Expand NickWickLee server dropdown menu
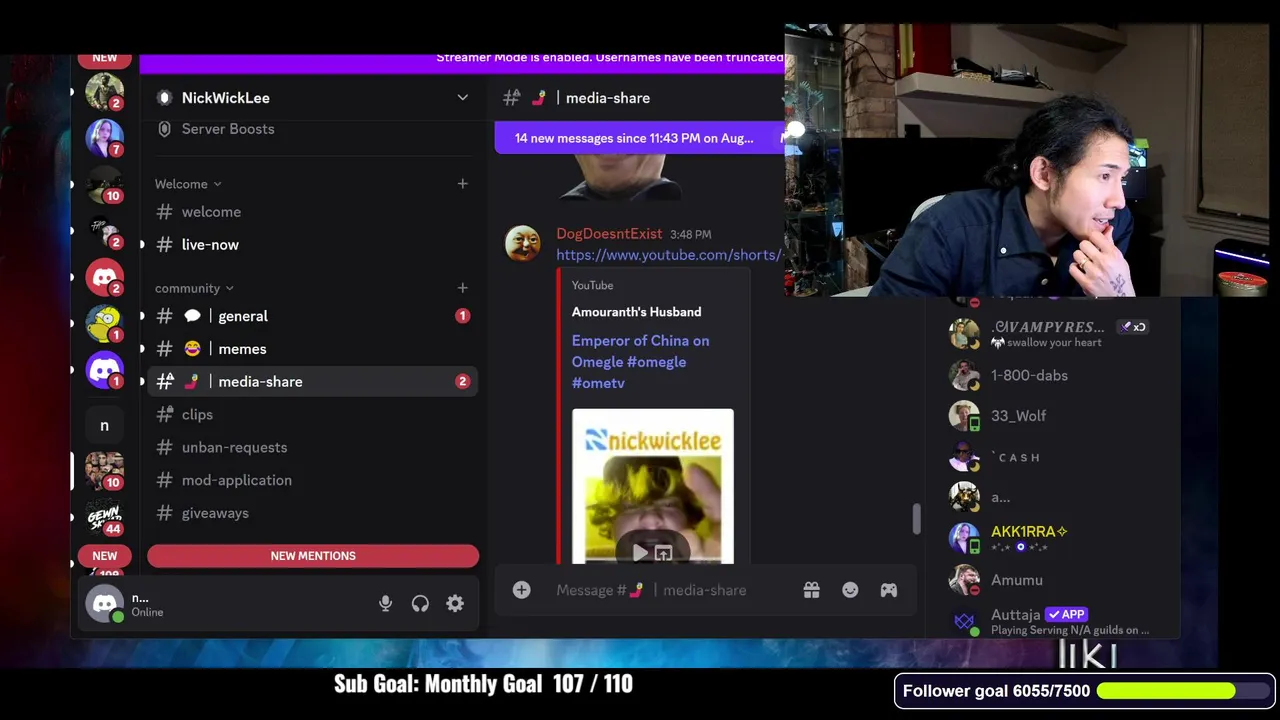 462,98
